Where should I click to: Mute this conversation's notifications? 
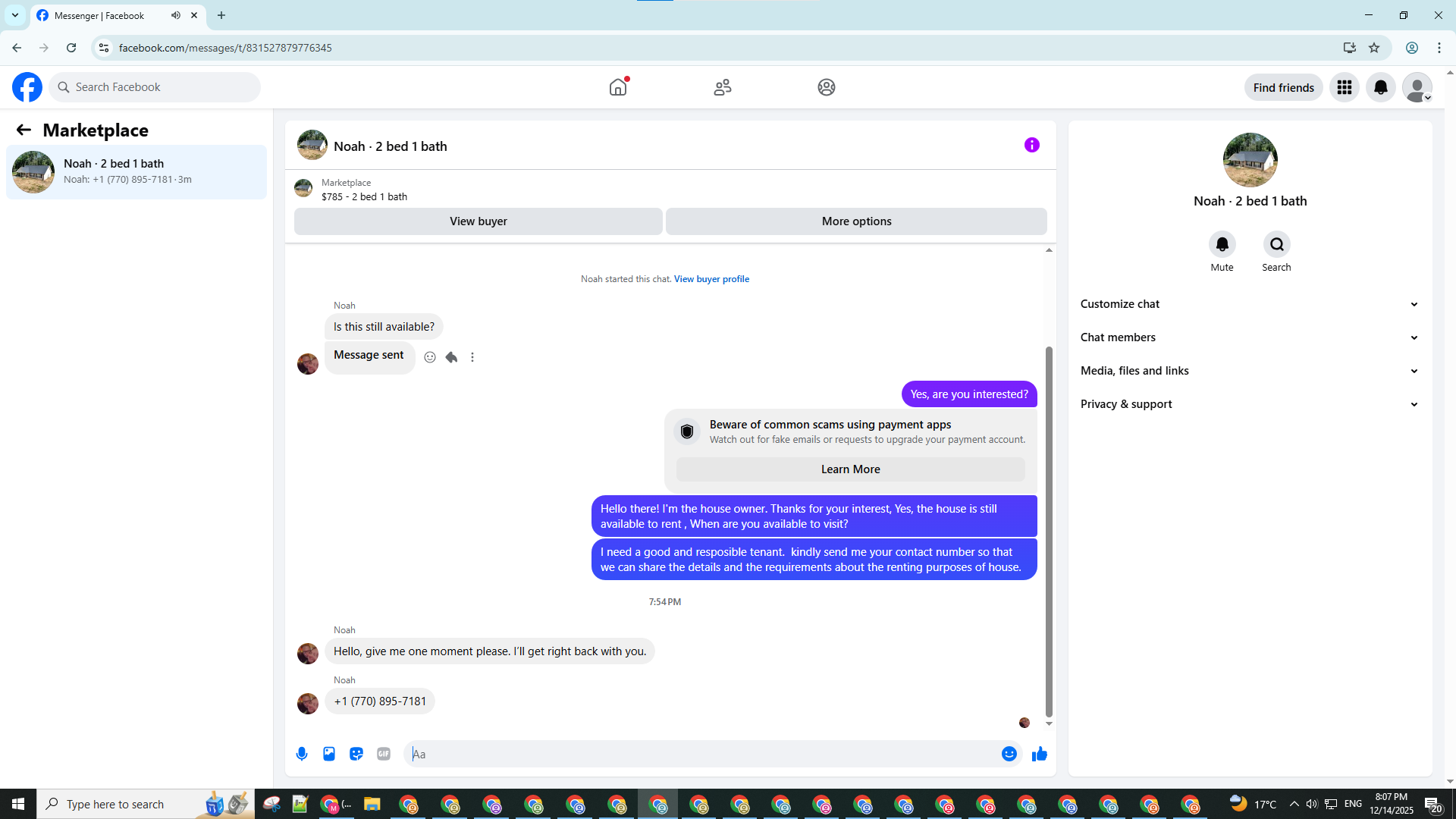point(1222,245)
